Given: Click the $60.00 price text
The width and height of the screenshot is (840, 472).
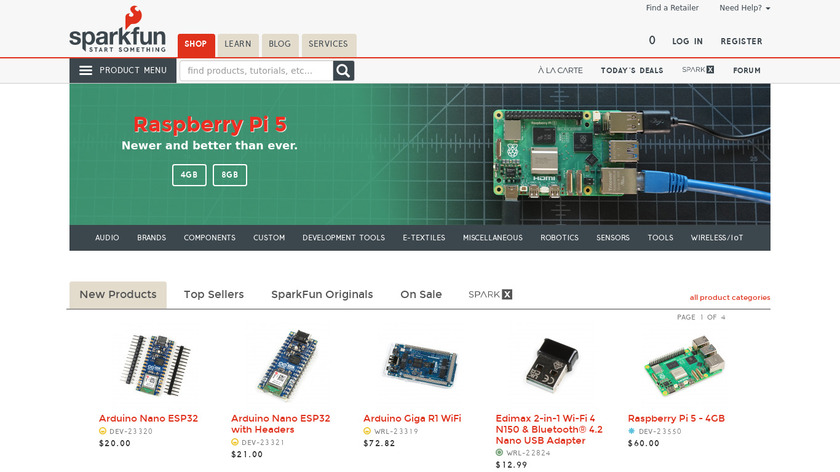Looking at the screenshot, I should (644, 444).
